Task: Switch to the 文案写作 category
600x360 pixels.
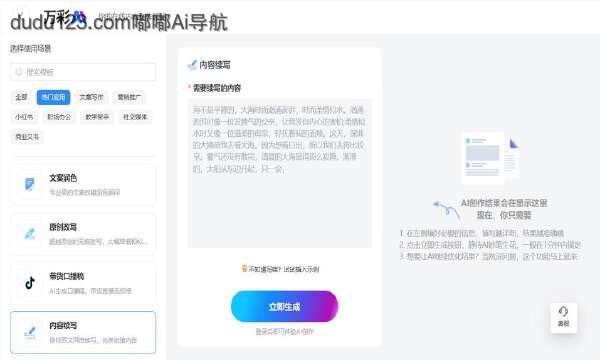Action: 91,97
